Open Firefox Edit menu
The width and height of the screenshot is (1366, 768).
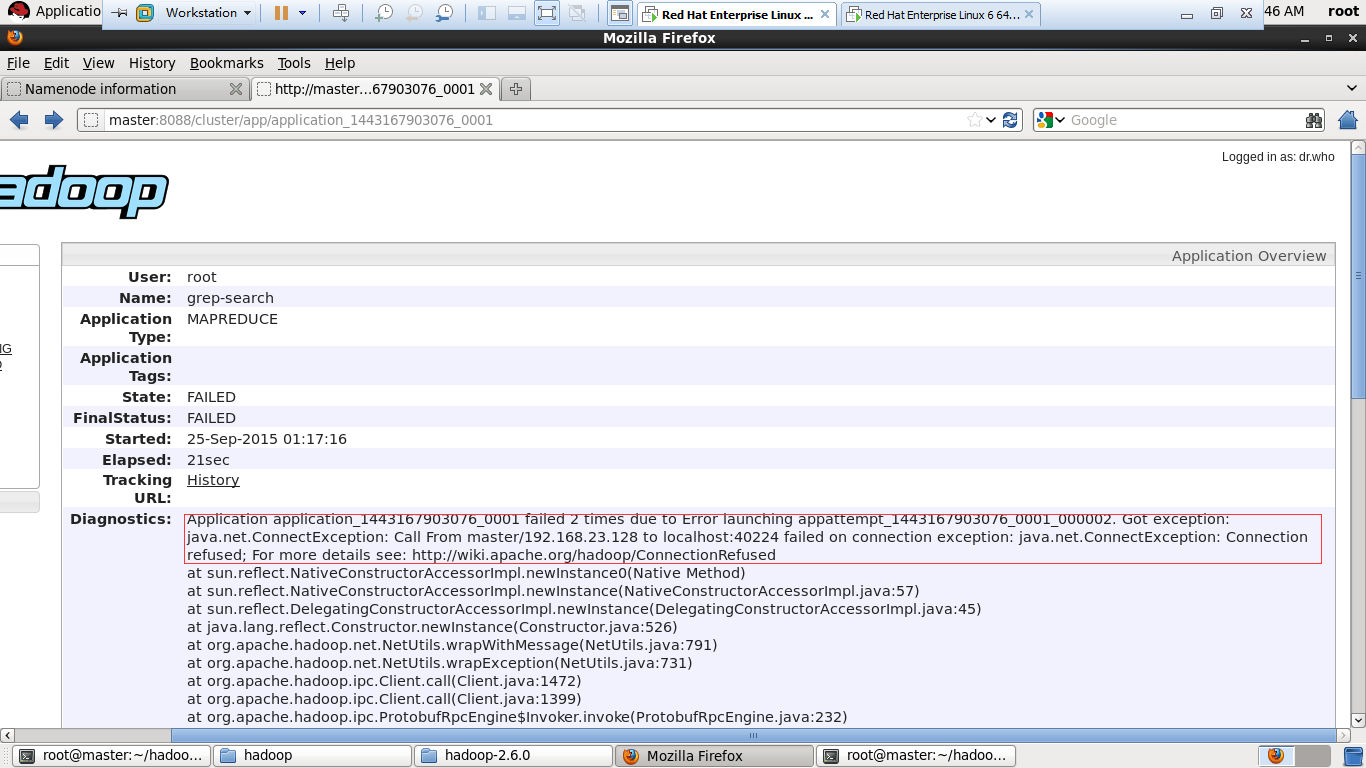[56, 63]
